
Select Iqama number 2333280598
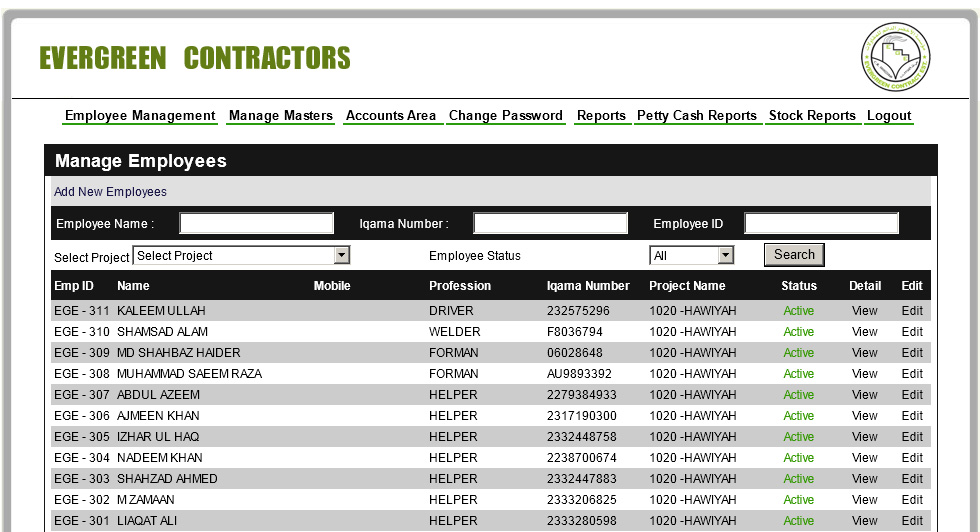tap(581, 521)
